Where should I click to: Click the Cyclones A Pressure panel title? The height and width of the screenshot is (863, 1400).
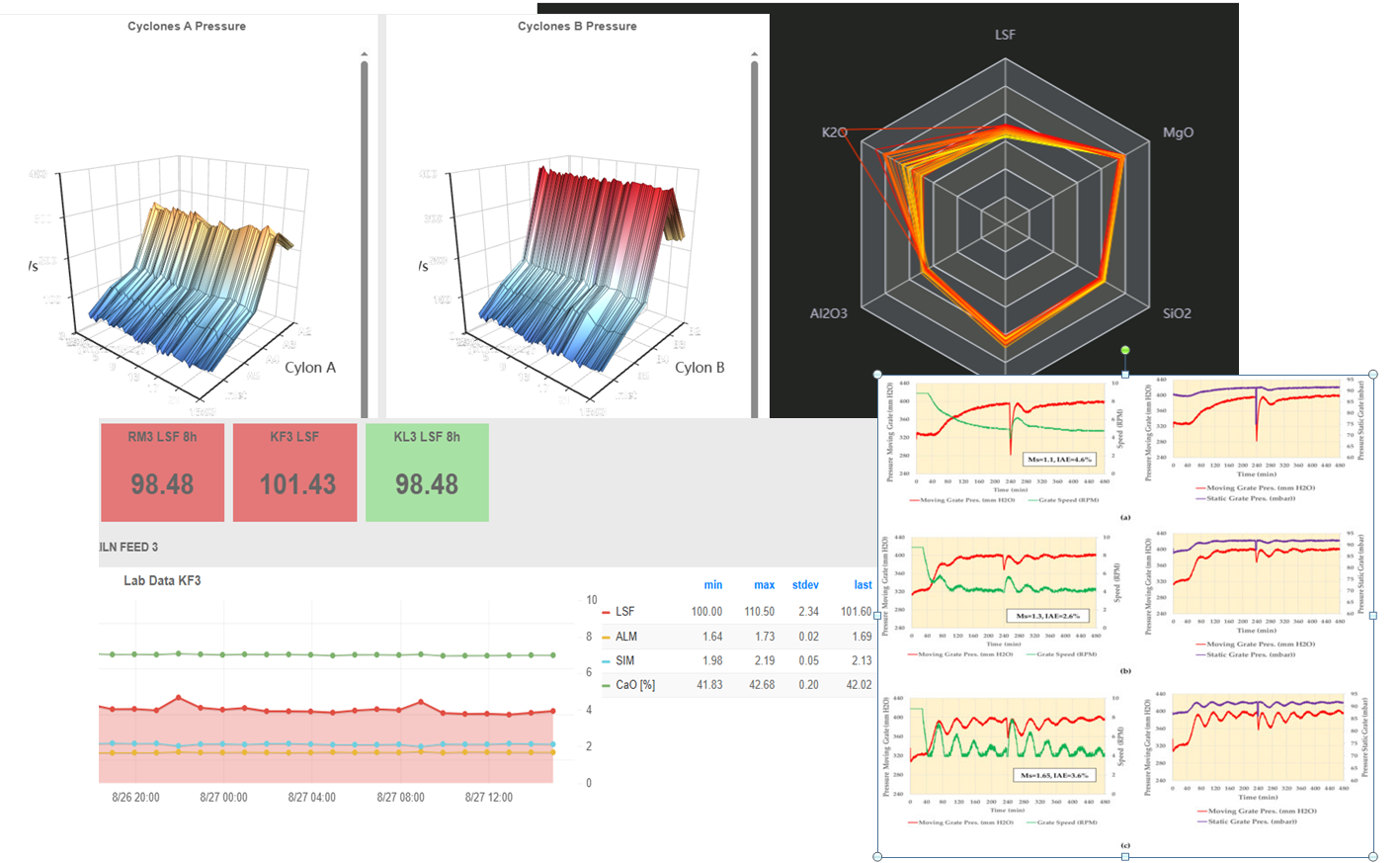[187, 26]
